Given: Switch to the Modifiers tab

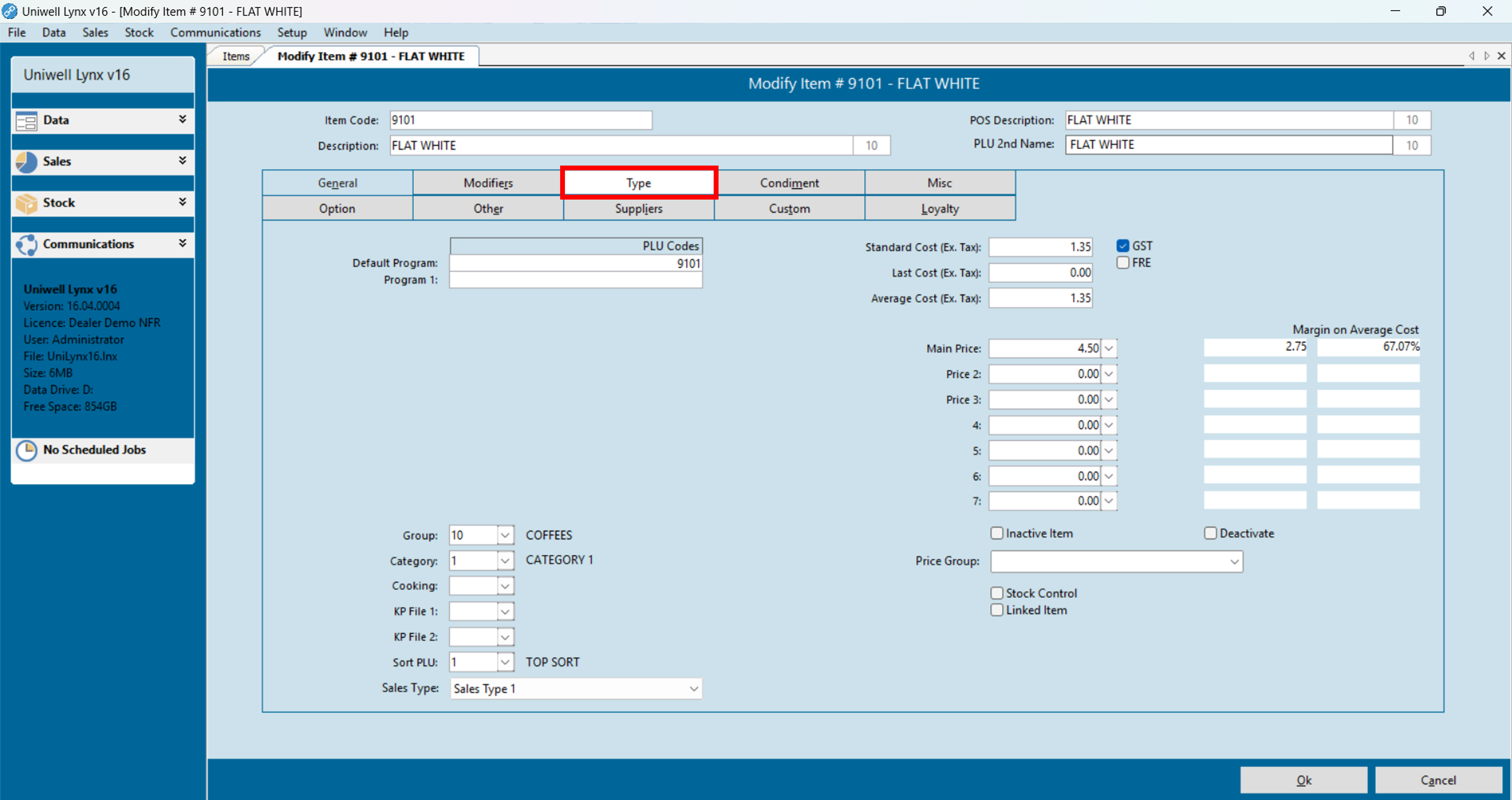Looking at the screenshot, I should tap(488, 183).
